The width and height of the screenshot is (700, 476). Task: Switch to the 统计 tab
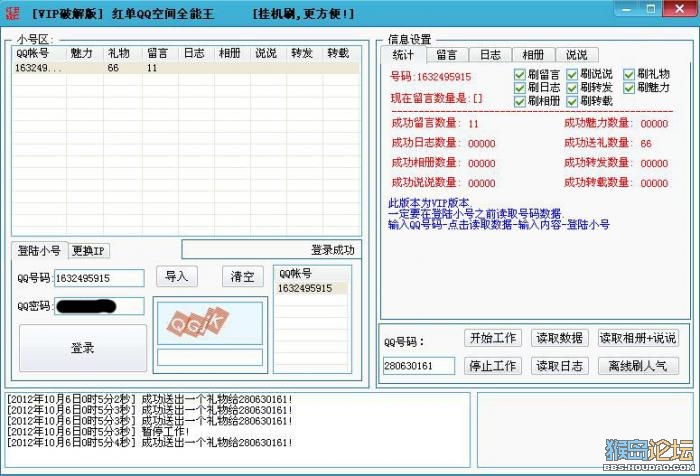click(x=403, y=55)
